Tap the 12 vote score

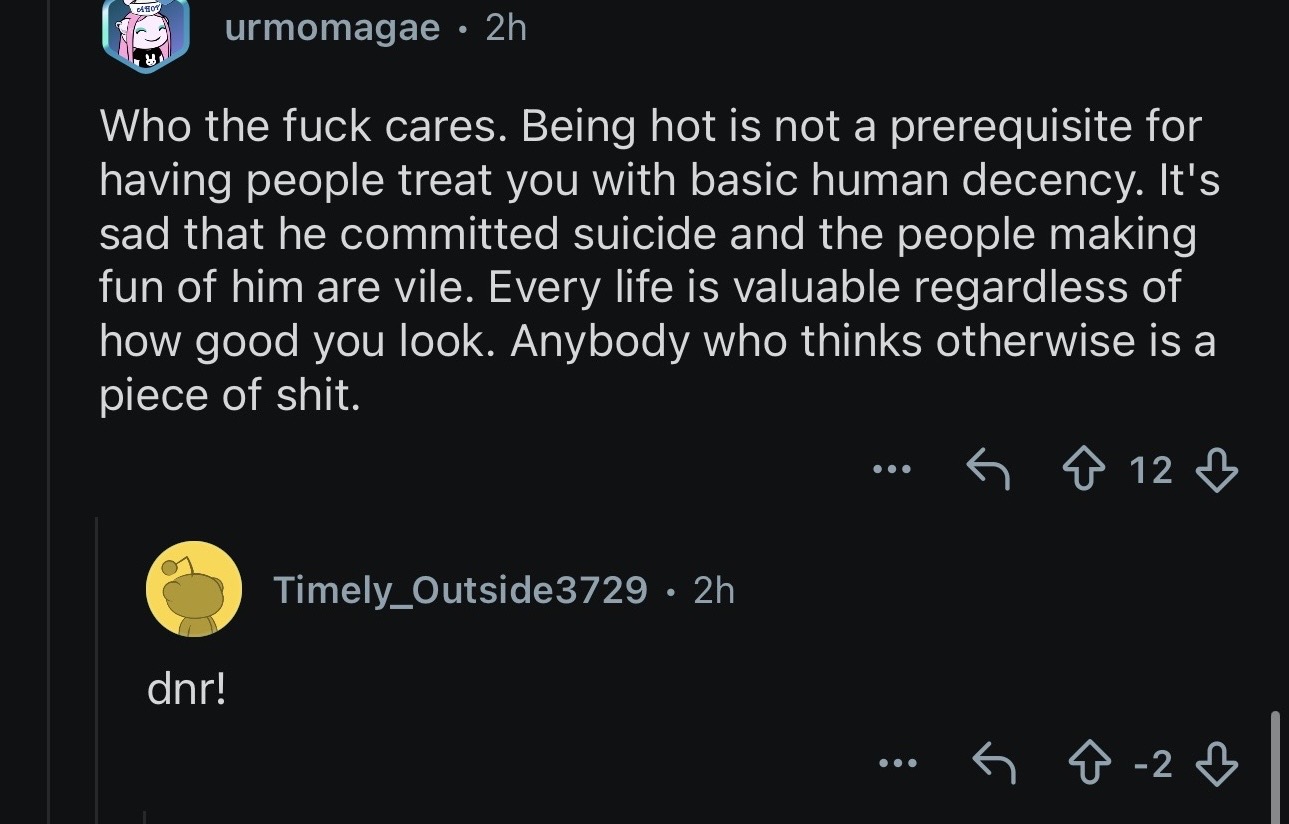click(x=1150, y=469)
